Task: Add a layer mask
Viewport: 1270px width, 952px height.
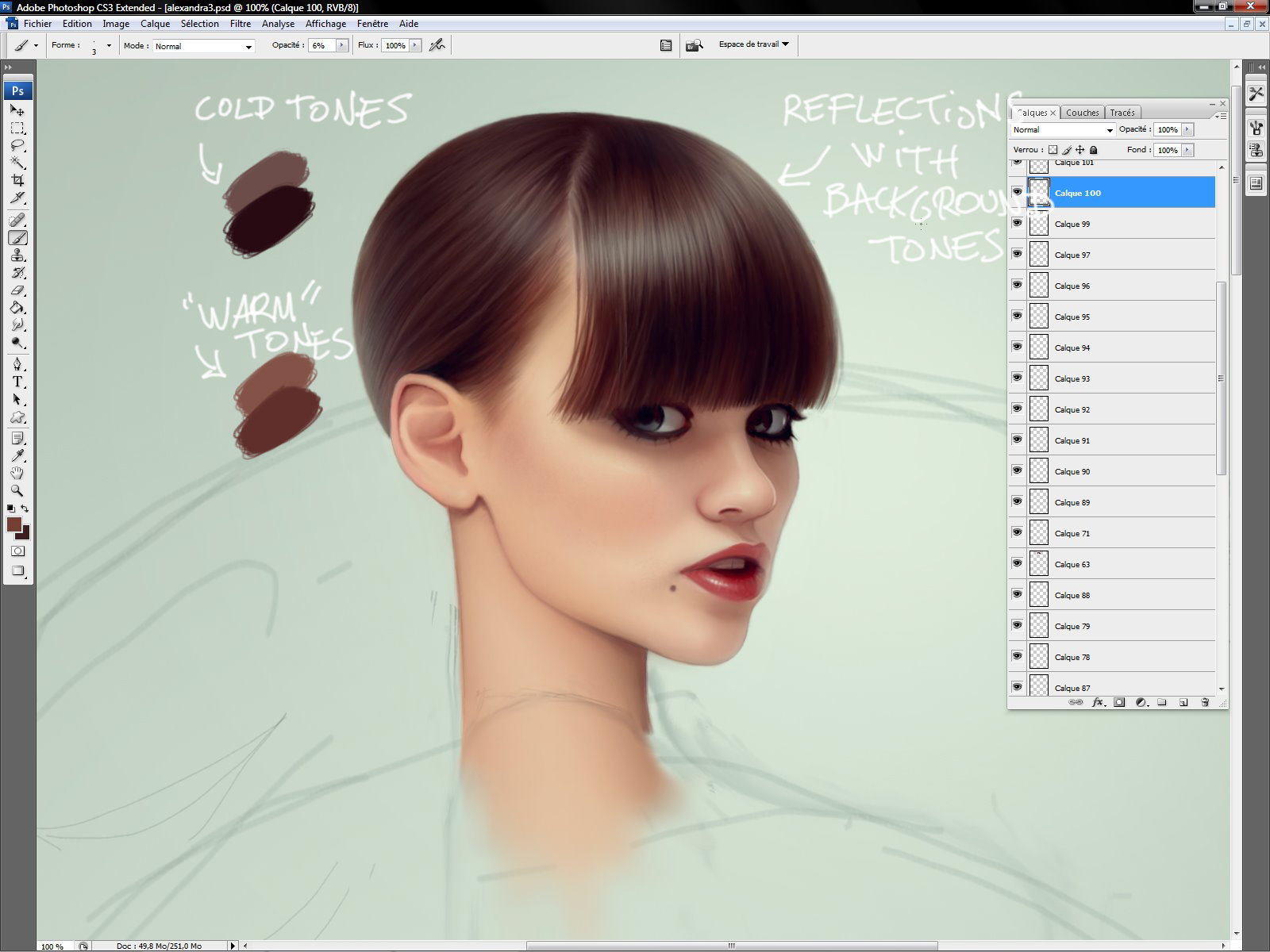Action: click(1119, 702)
